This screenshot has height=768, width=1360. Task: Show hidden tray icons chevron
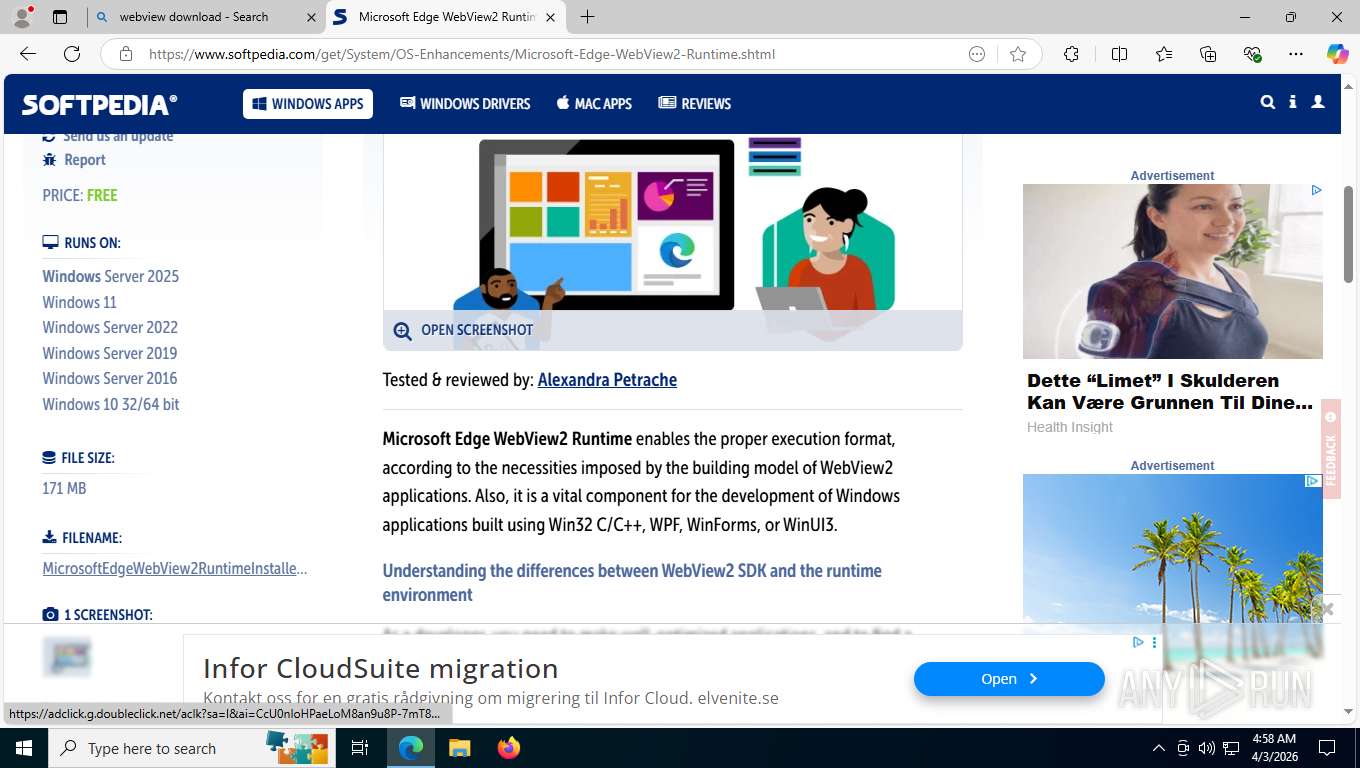click(1159, 748)
